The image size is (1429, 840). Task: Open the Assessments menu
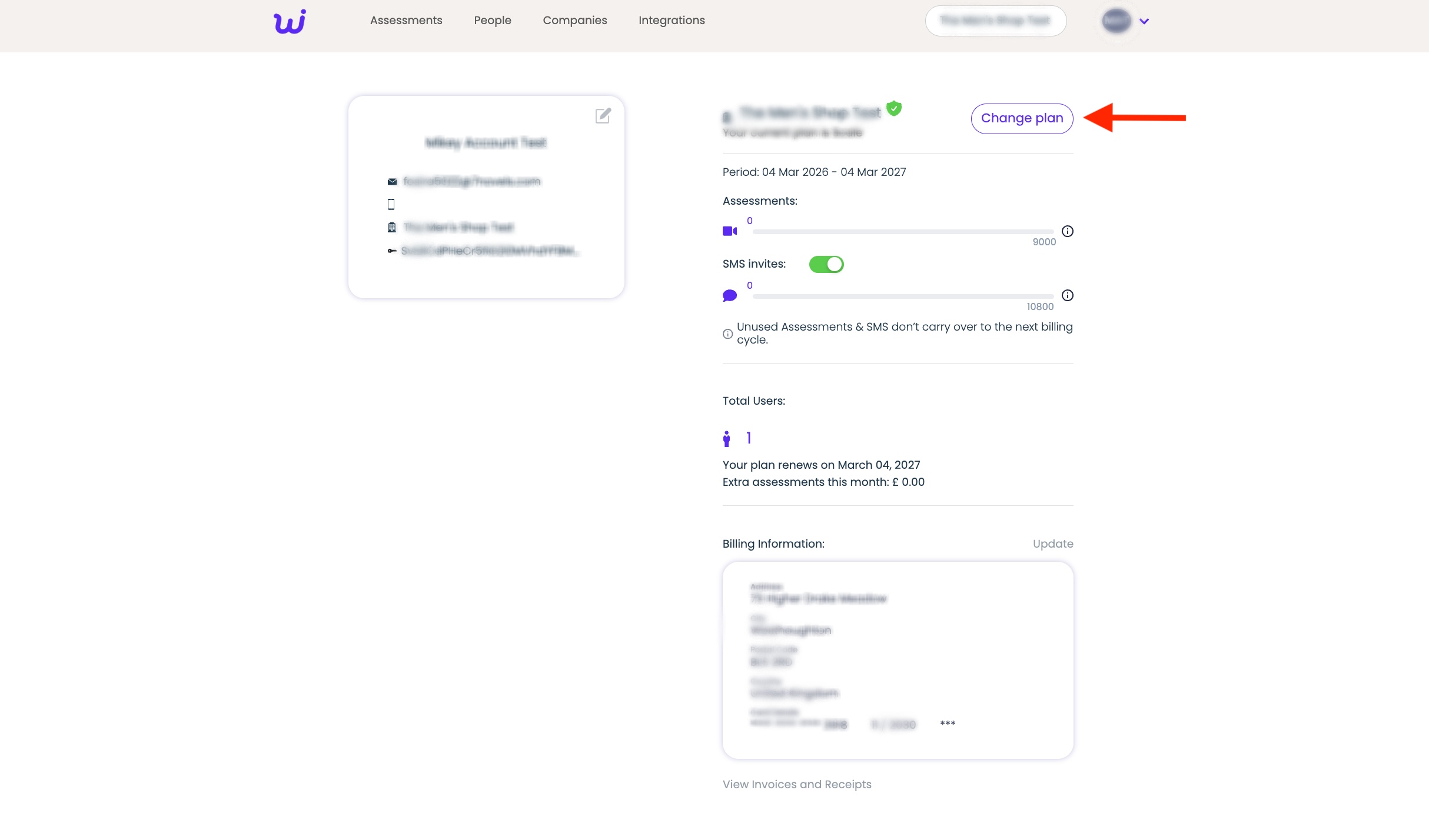point(406,21)
